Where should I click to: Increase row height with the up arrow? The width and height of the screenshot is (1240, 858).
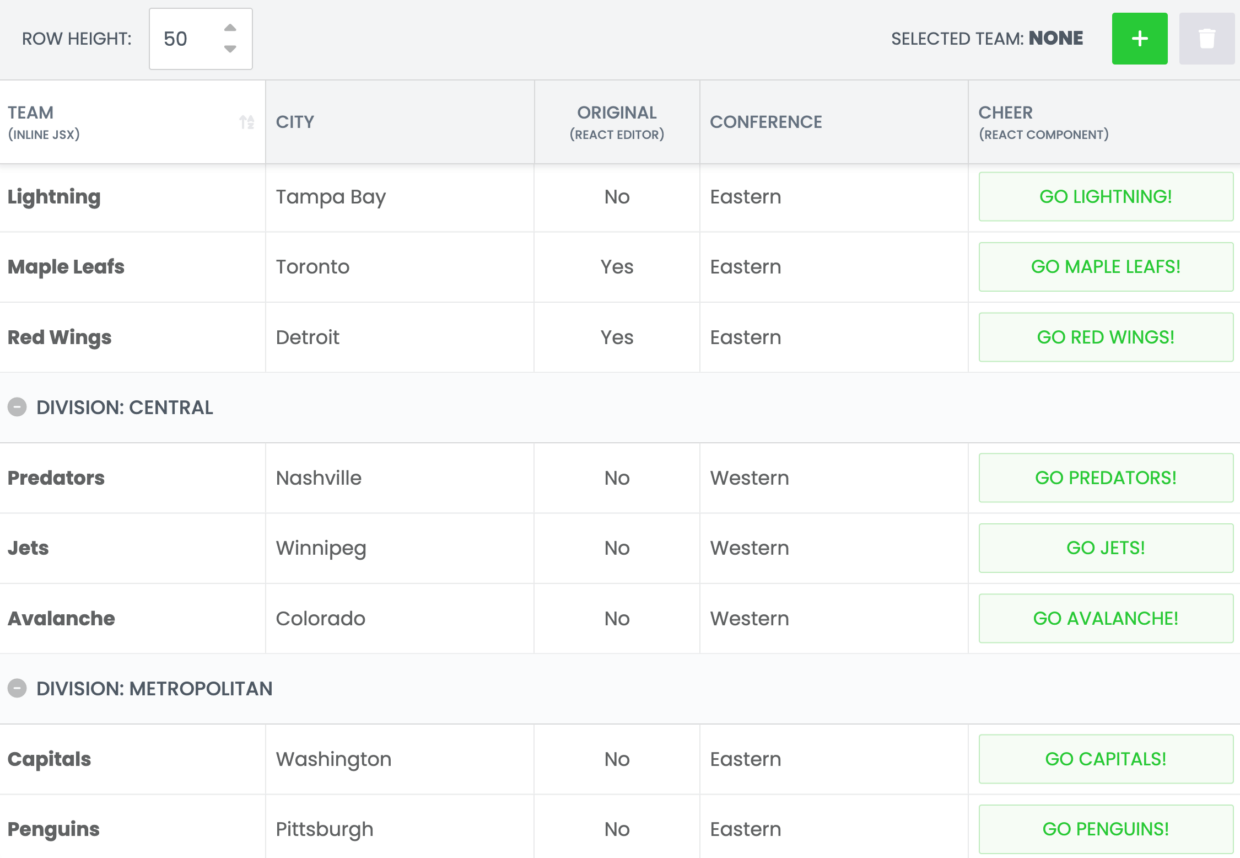point(230,28)
